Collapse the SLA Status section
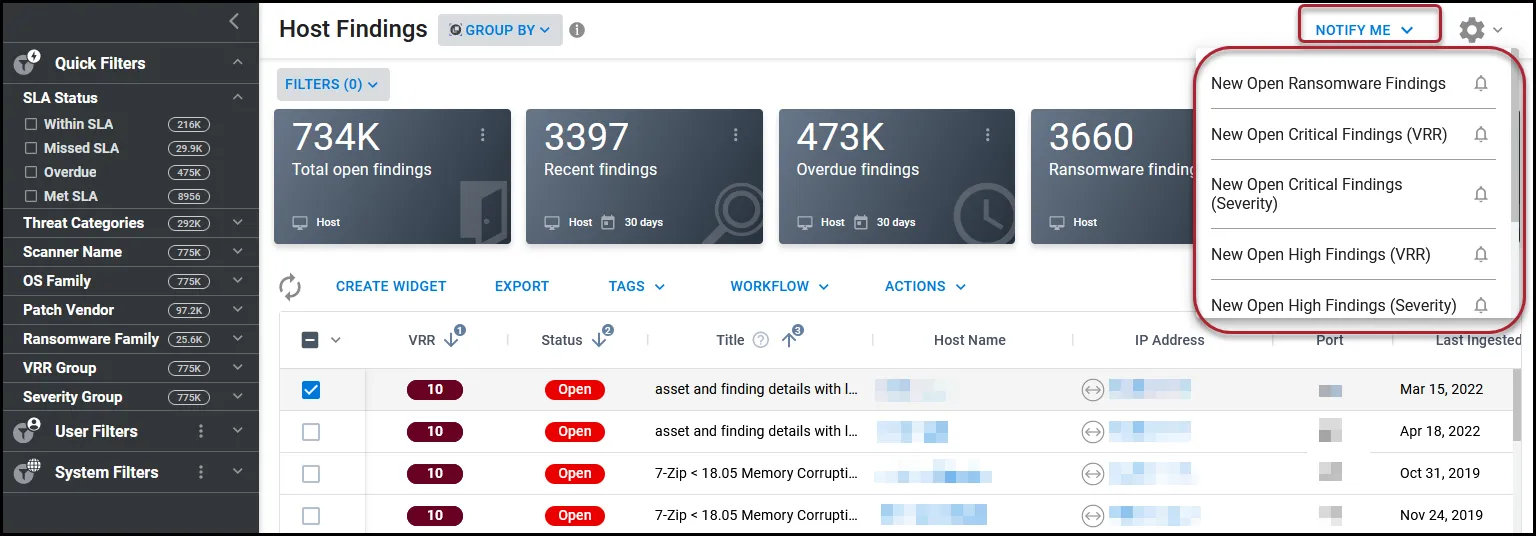1536x536 pixels. click(237, 98)
